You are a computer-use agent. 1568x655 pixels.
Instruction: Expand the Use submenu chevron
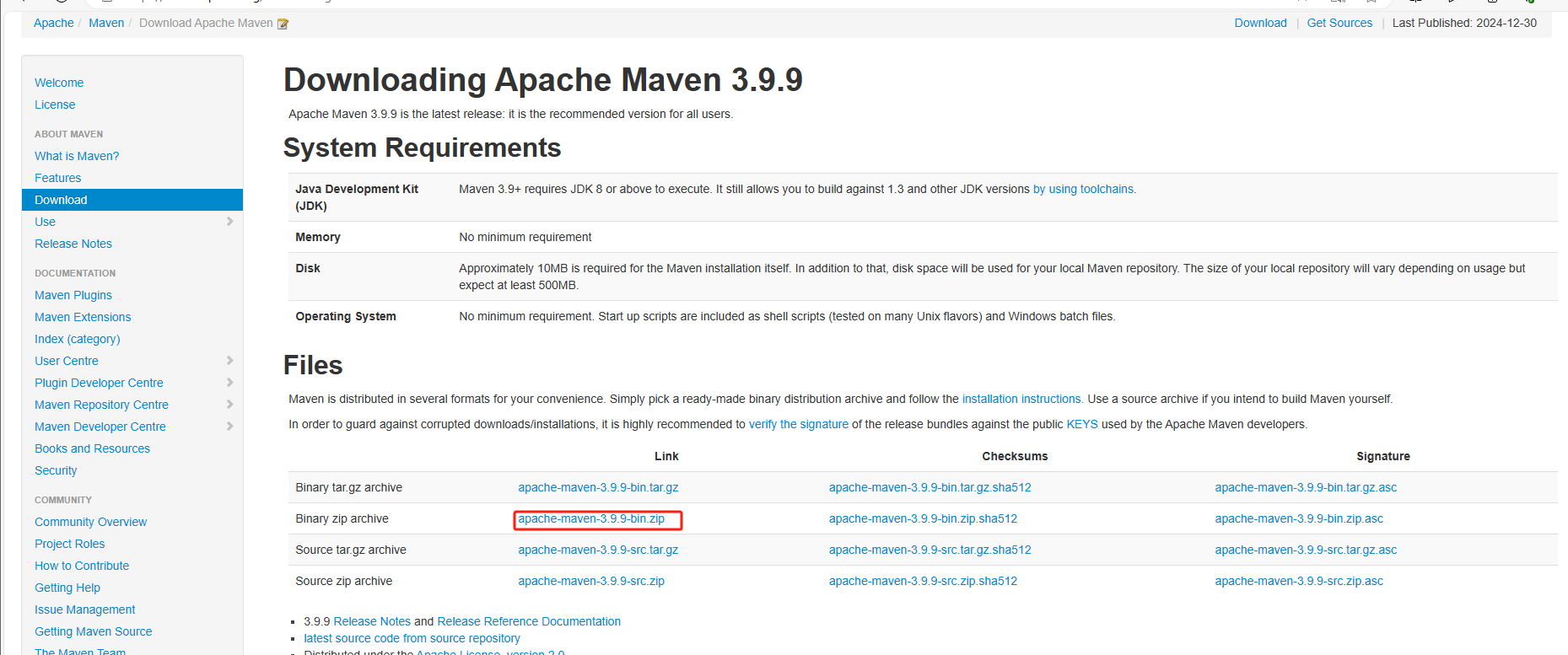pos(229,222)
